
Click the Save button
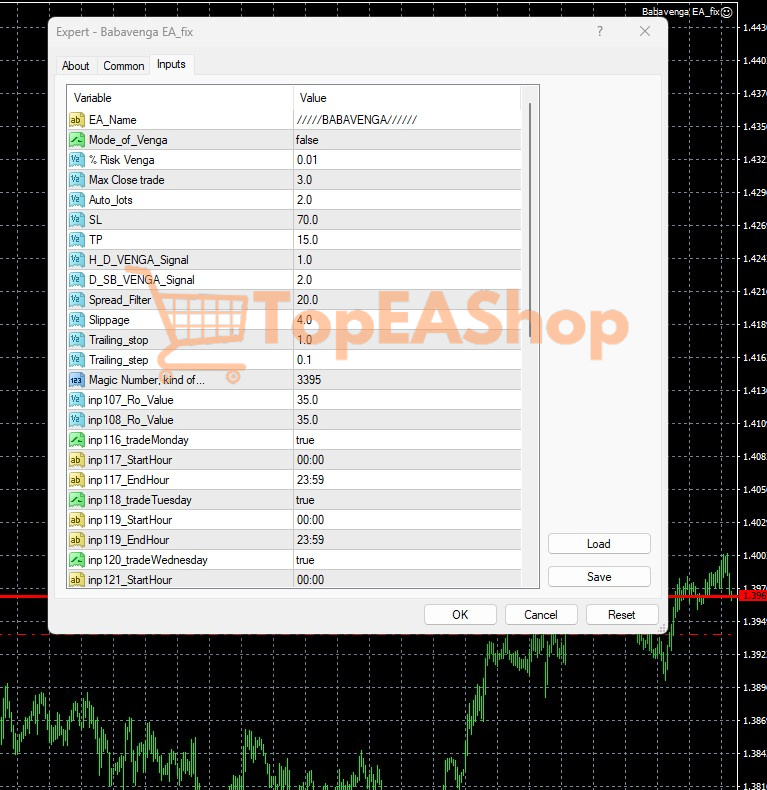tap(599, 577)
